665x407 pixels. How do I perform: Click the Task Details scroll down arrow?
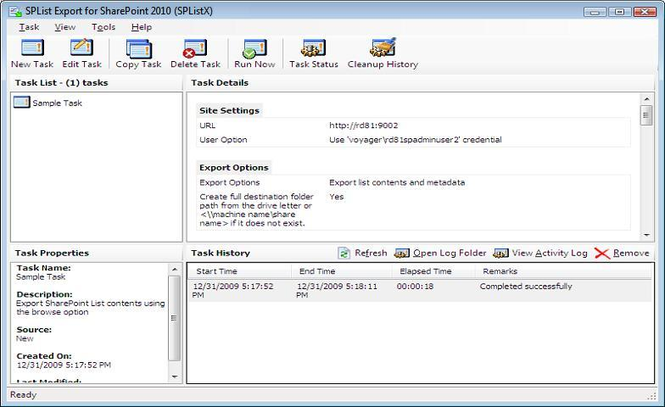(x=646, y=235)
